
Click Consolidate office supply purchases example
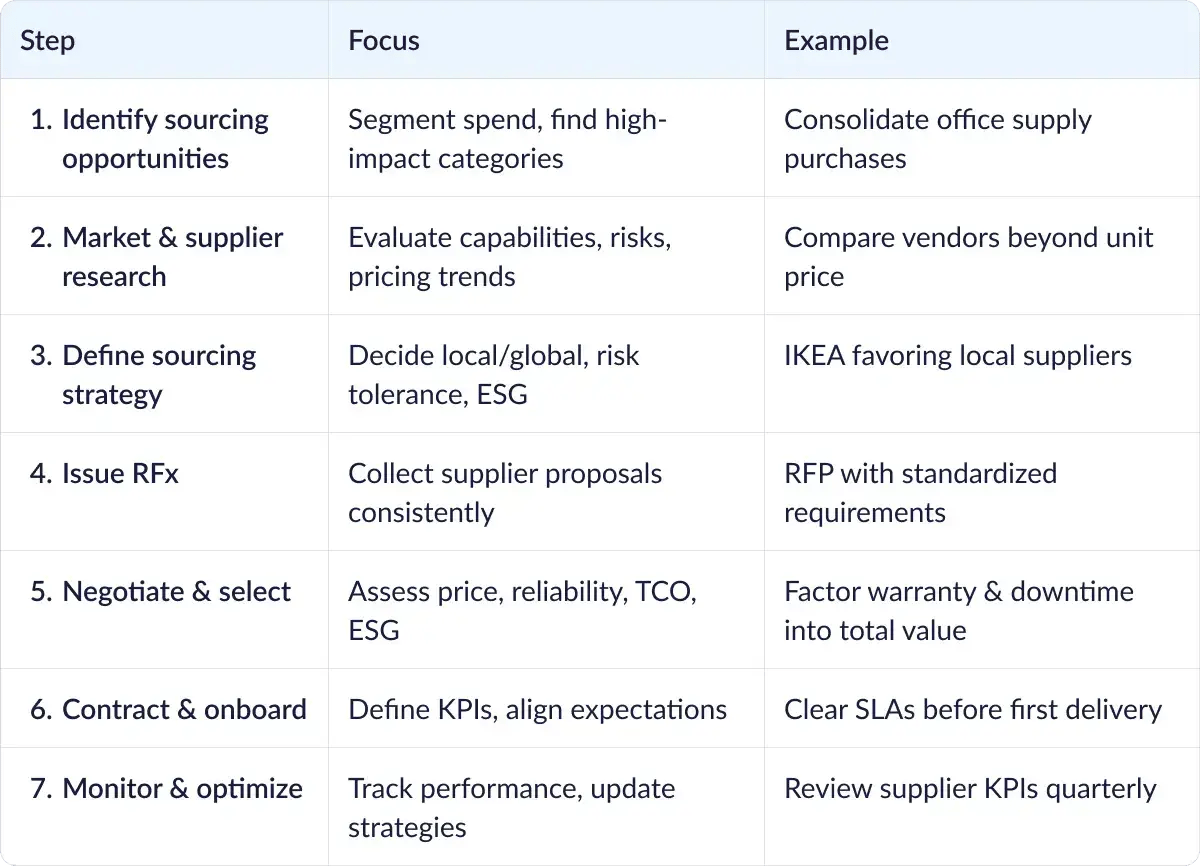937,139
